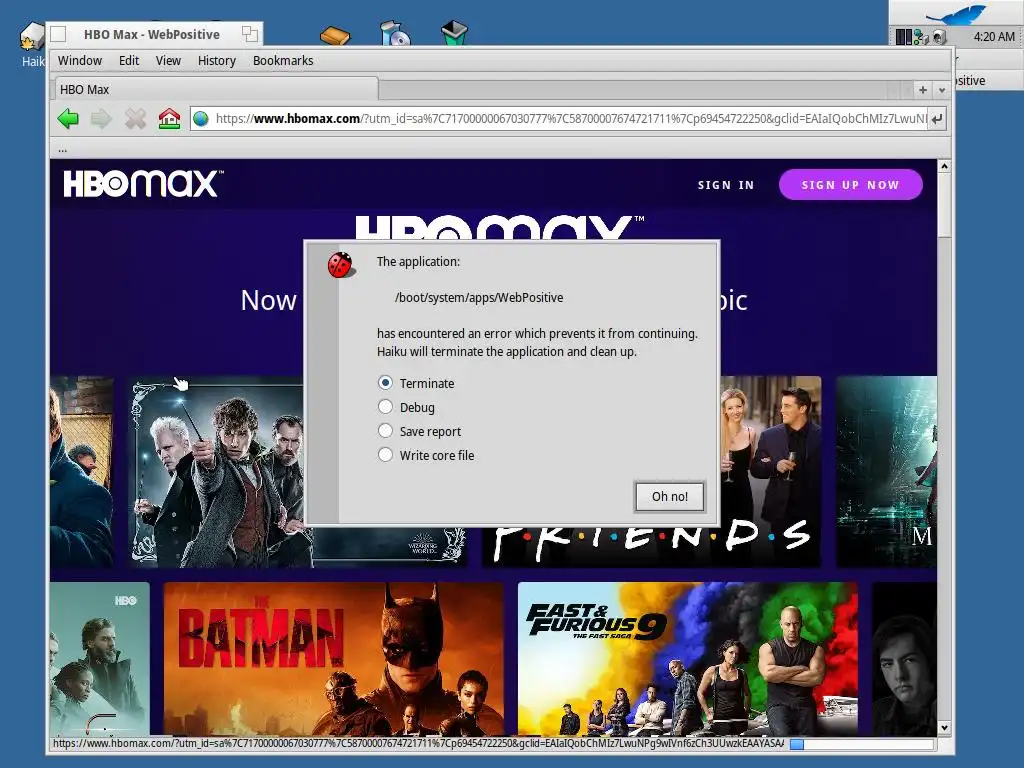Click the 4:20 AM clock in Deskbar

click(x=994, y=37)
